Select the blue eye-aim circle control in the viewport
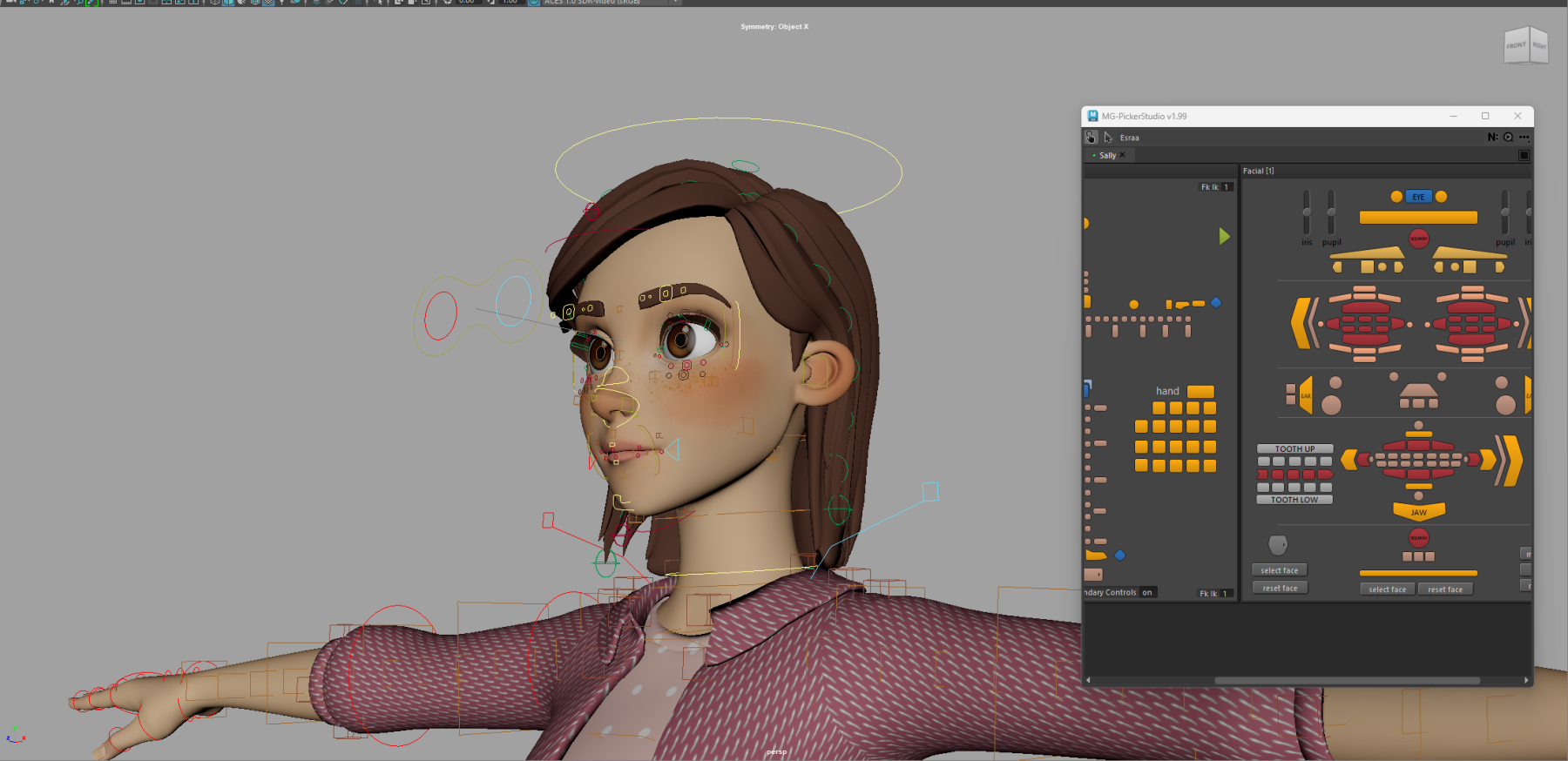The image size is (1568, 761). (513, 301)
